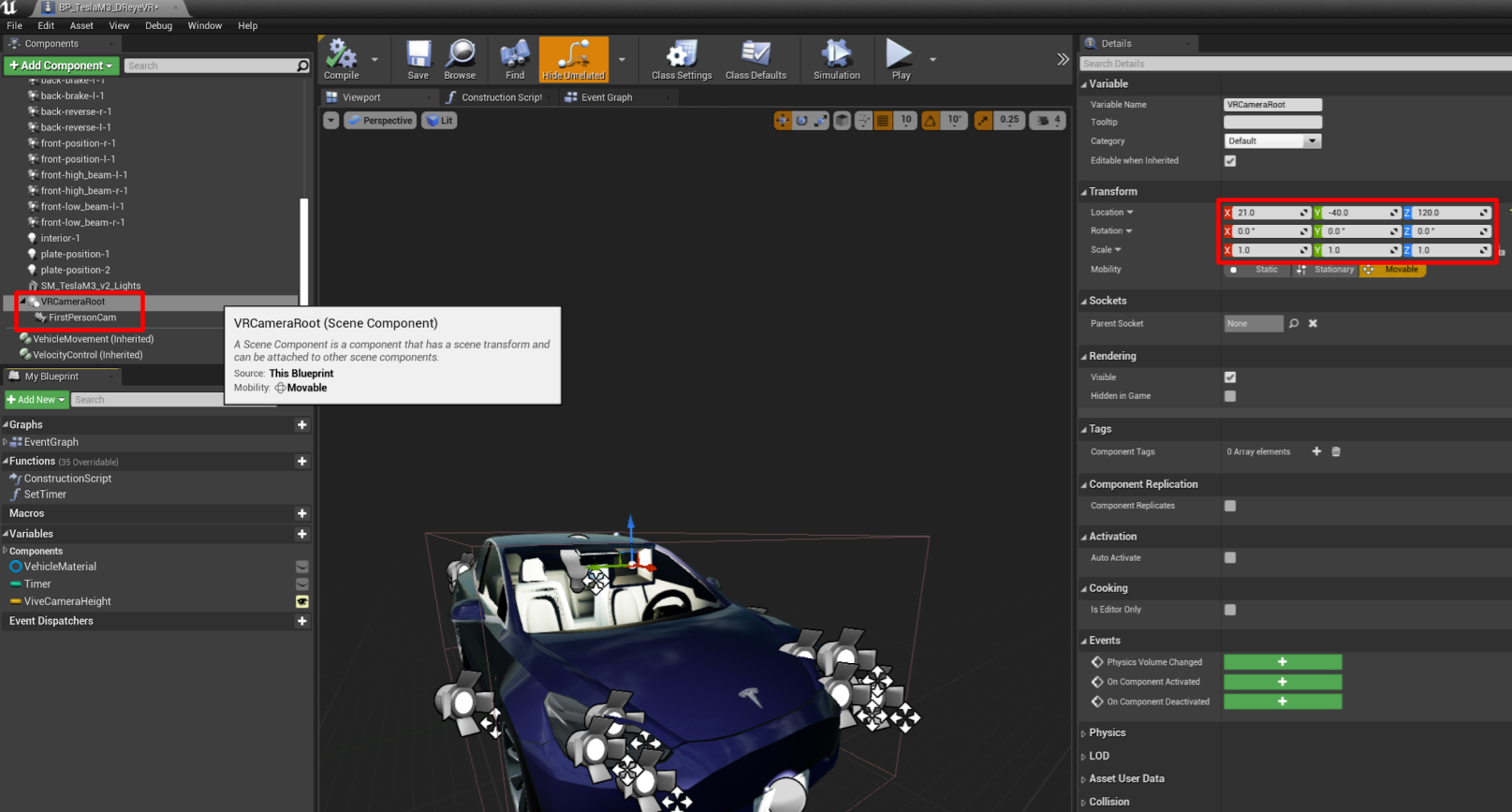Viewport: 1512px width, 812px height.
Task: Compile the blueprint with the Compile icon
Action: click(342, 60)
